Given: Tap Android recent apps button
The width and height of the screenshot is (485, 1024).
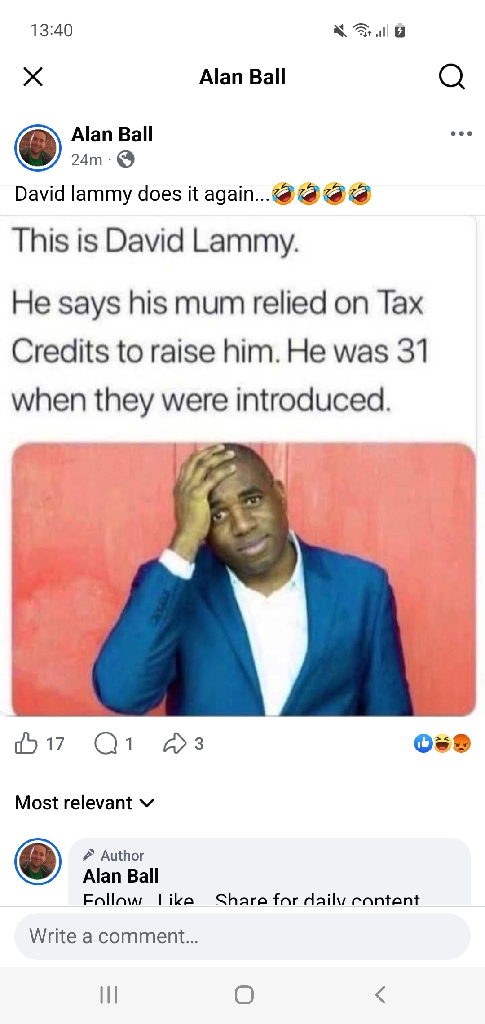Looking at the screenshot, I should [x=108, y=995].
